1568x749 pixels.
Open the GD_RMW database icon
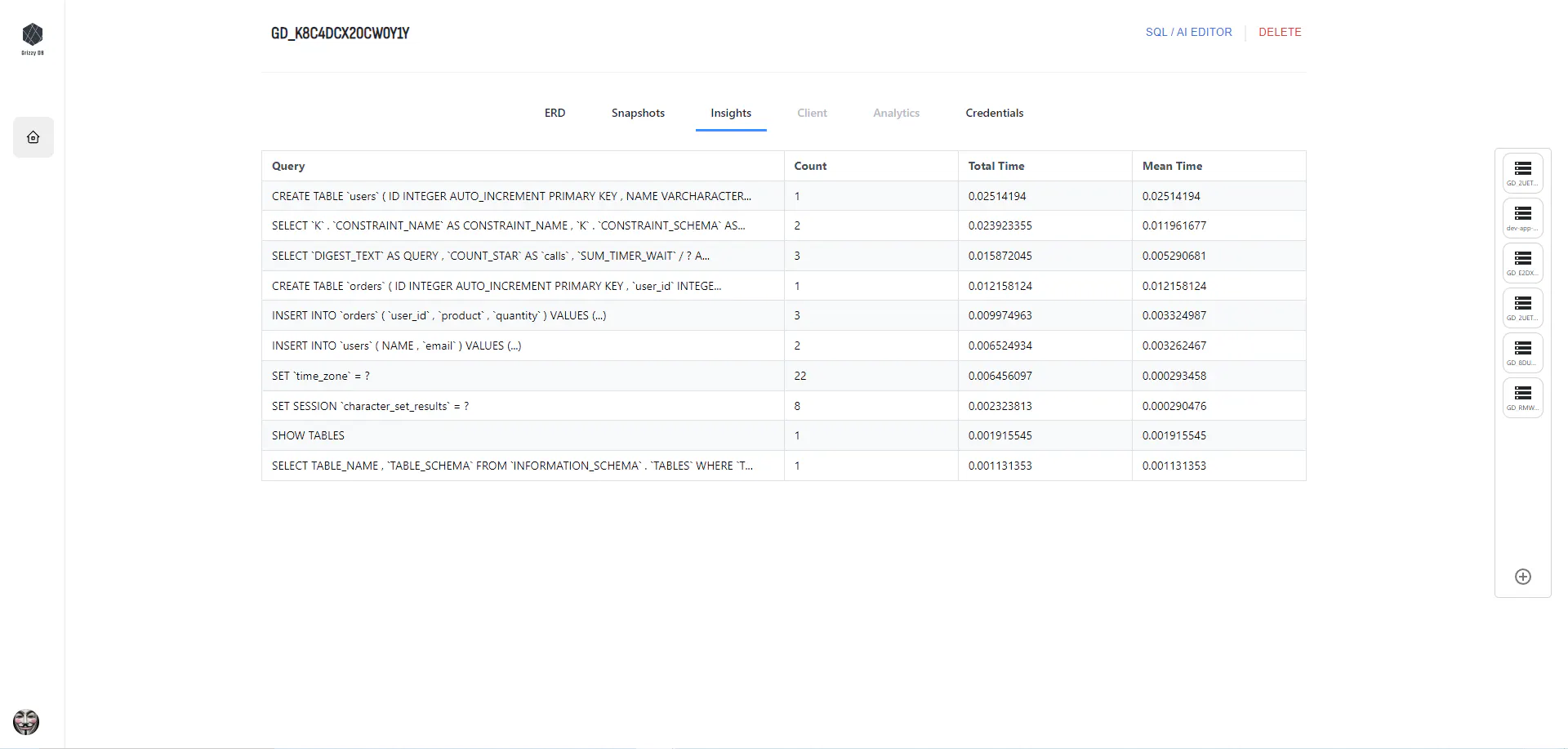click(1523, 398)
